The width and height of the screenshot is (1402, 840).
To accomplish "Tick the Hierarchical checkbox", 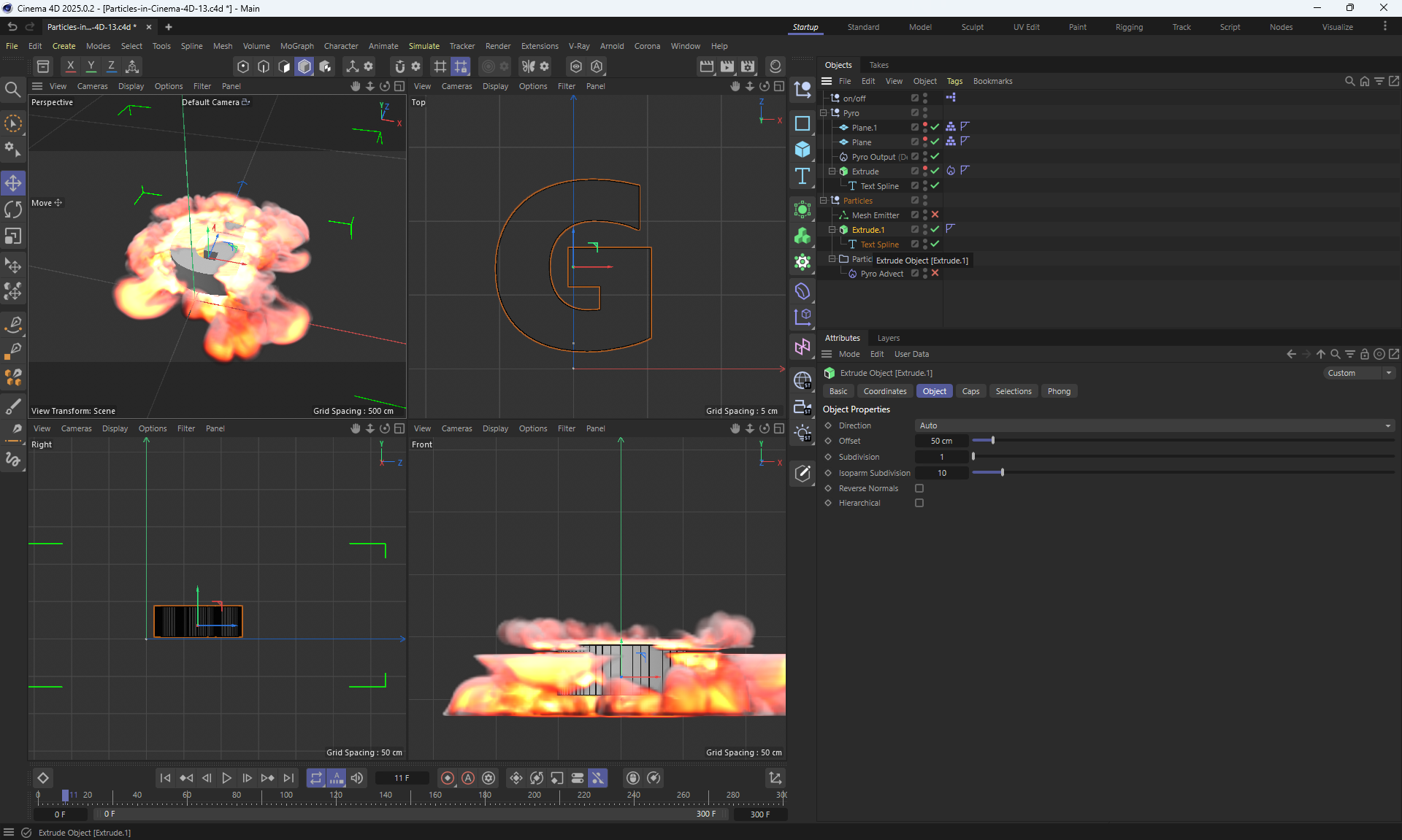I will pyautogui.click(x=919, y=503).
